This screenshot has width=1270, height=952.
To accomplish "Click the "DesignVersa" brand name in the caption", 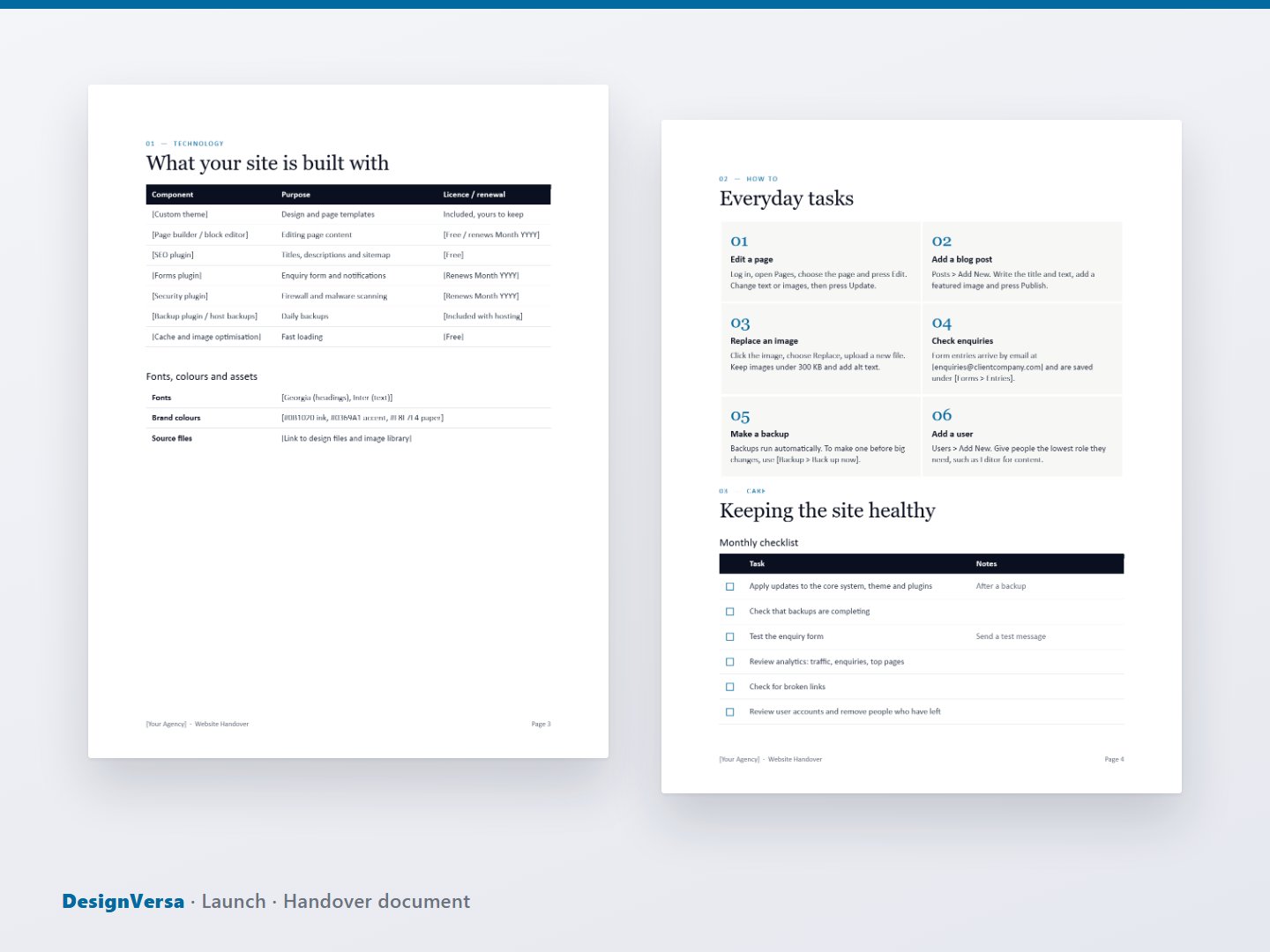I will (123, 902).
